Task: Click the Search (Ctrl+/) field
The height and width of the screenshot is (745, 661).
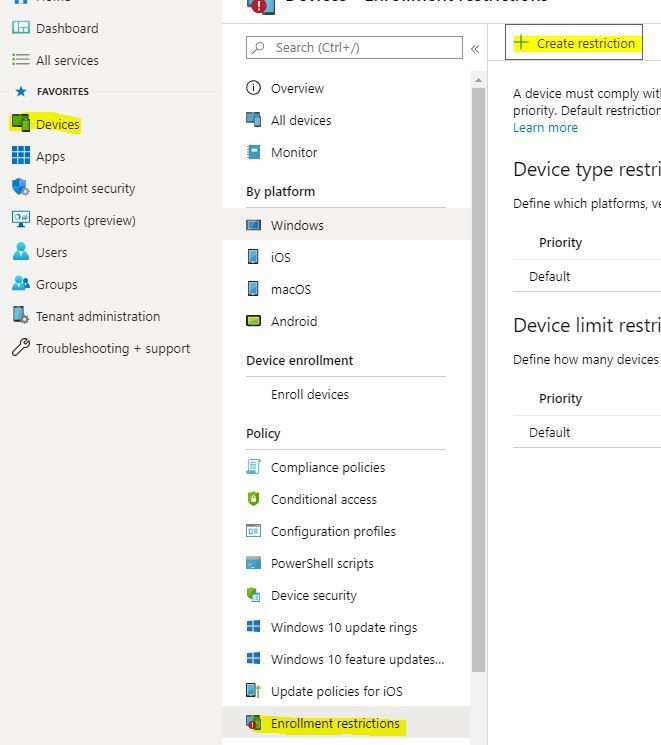Action: (354, 48)
